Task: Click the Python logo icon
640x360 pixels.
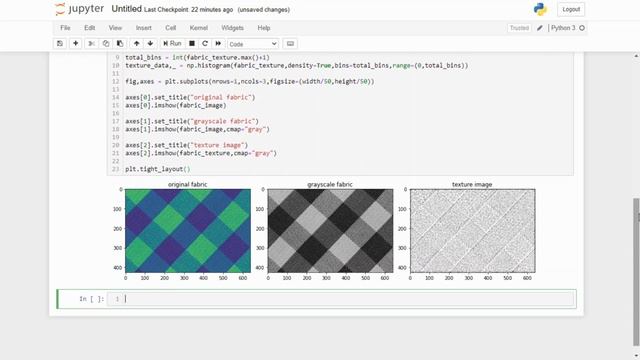Action: (x=540, y=9)
